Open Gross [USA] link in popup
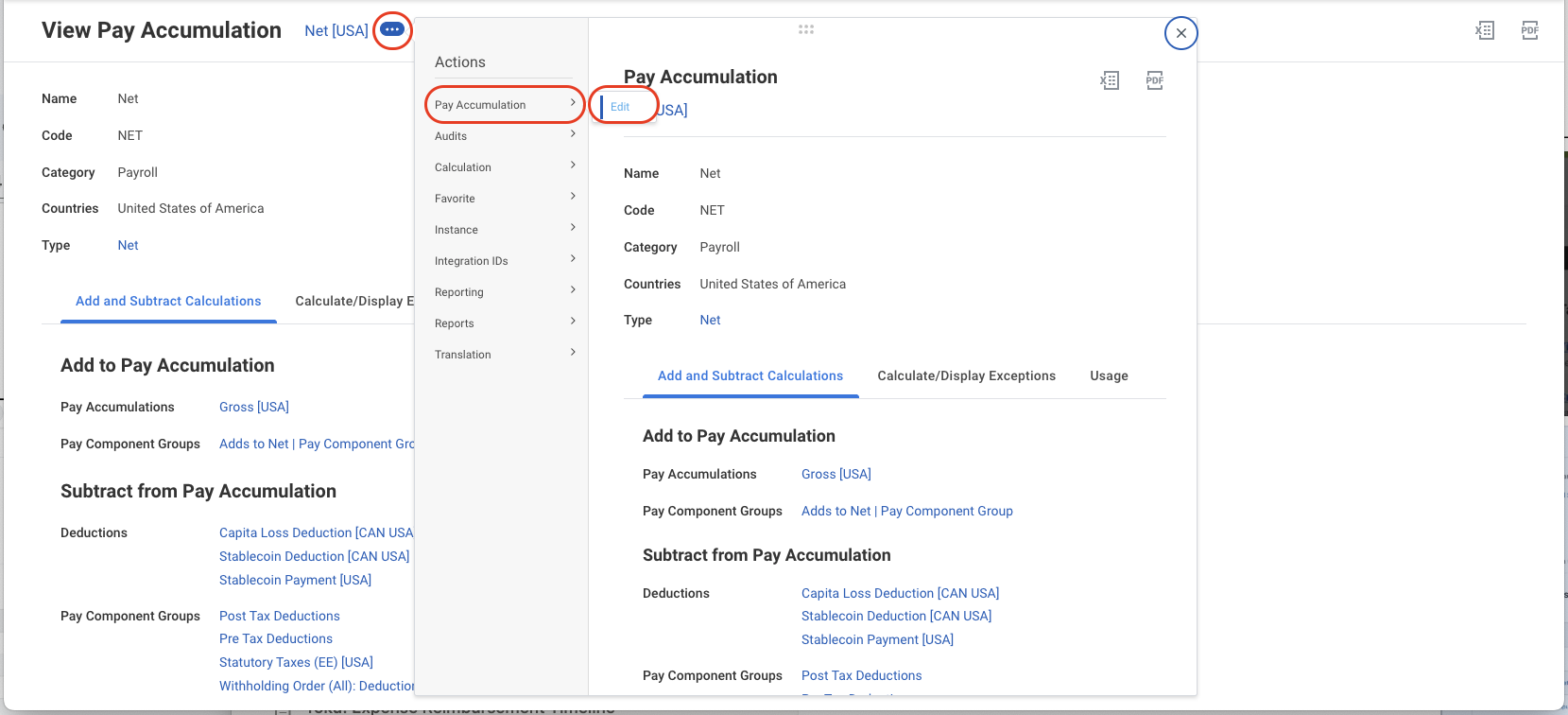The image size is (1568, 715). pos(836,474)
